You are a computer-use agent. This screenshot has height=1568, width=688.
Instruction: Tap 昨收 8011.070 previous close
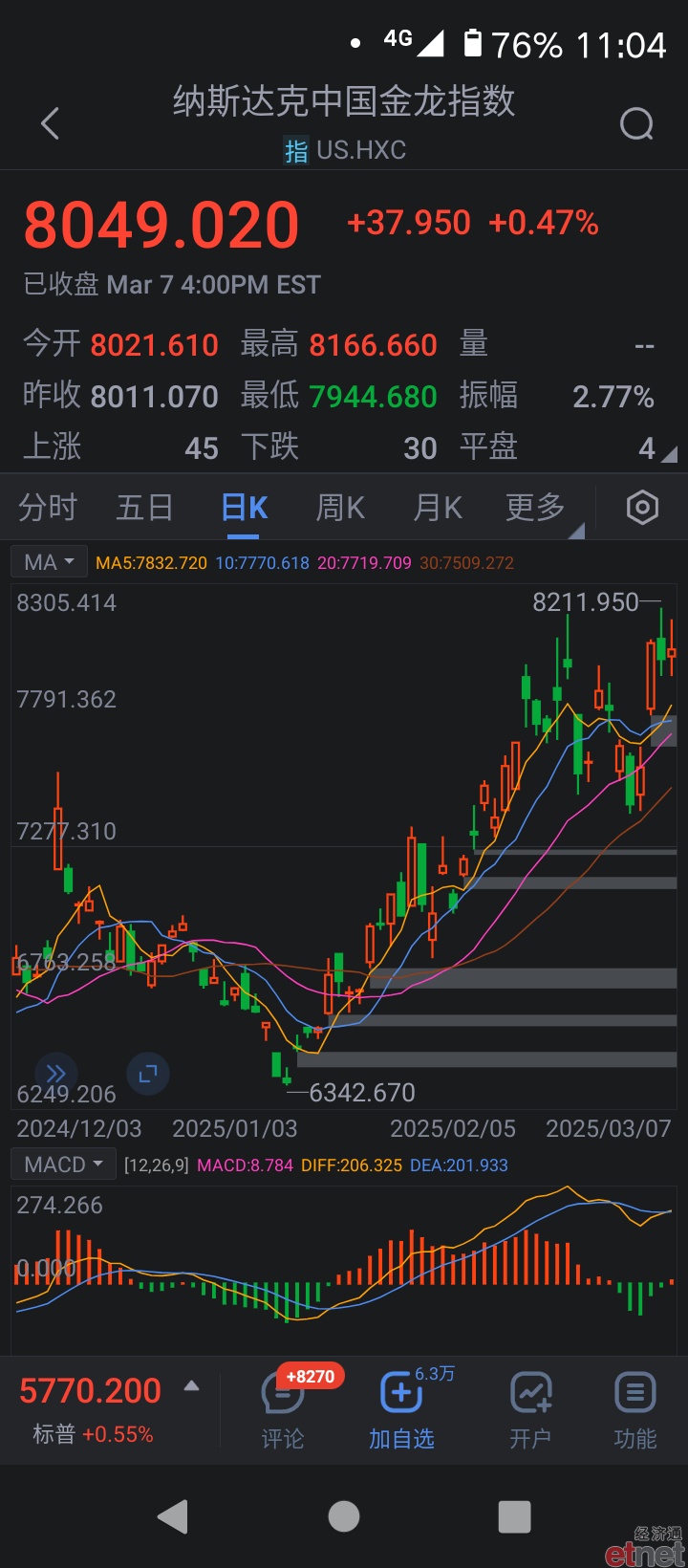pos(120,396)
